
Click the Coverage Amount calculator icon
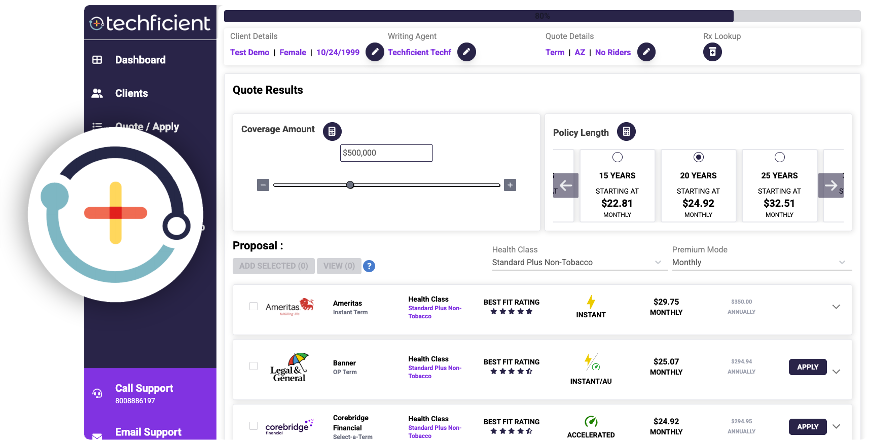(332, 131)
